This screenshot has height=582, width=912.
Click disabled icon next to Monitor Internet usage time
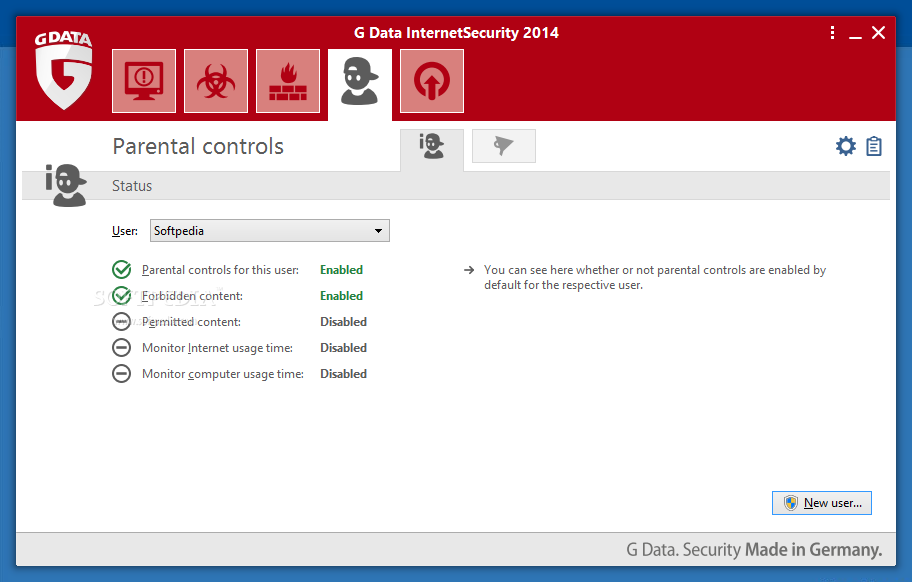[x=122, y=348]
